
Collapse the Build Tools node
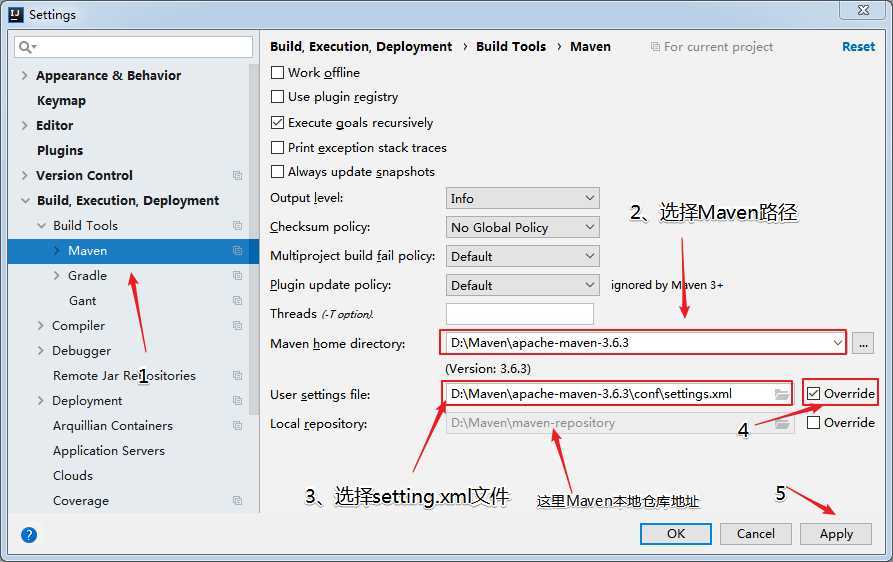click(41, 225)
